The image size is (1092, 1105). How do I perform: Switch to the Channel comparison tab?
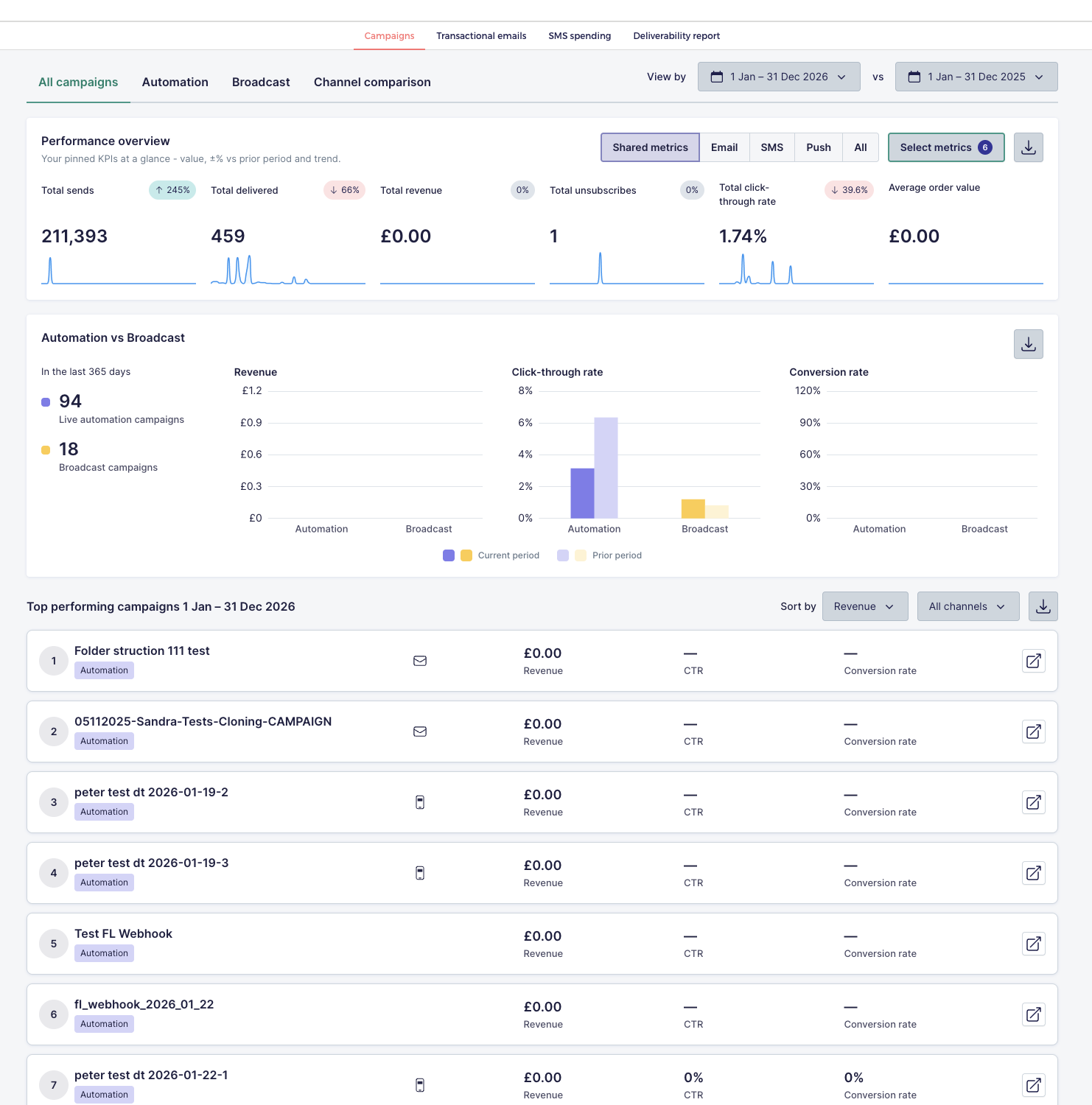pyautogui.click(x=372, y=83)
